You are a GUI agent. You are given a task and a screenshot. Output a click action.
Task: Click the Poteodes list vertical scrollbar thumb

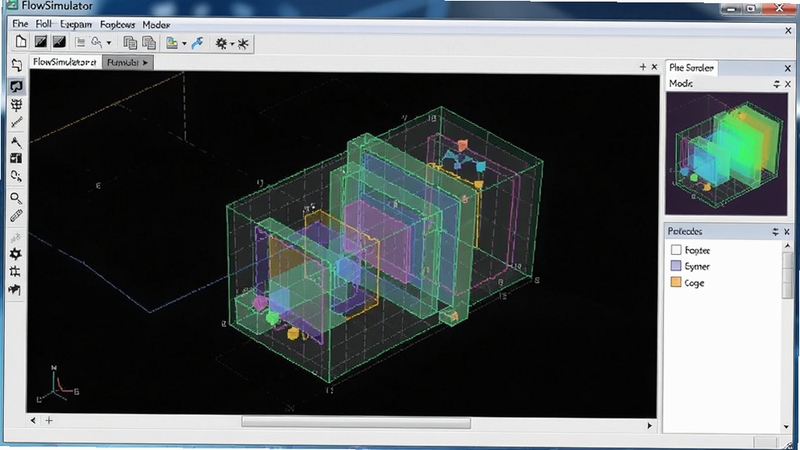(787, 276)
